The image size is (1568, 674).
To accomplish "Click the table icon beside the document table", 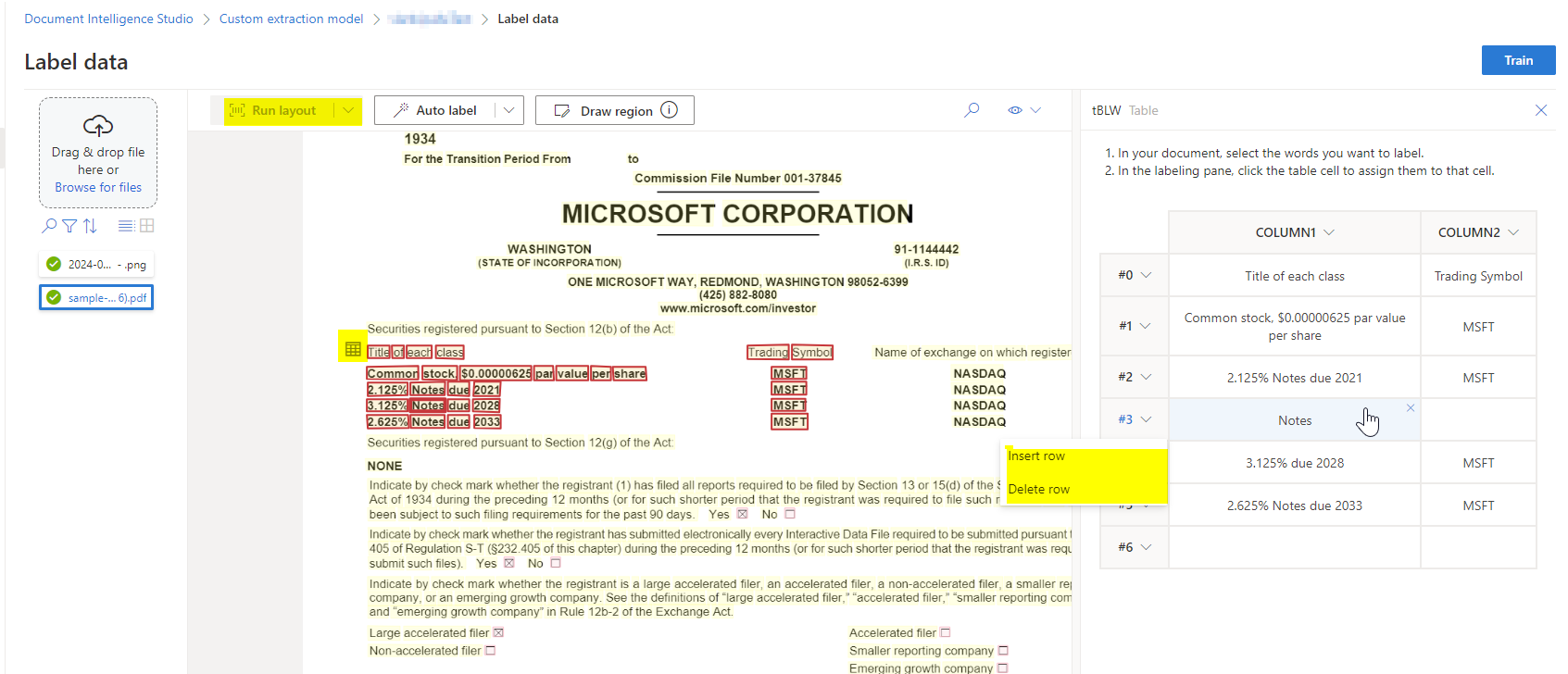I will tap(353, 349).
